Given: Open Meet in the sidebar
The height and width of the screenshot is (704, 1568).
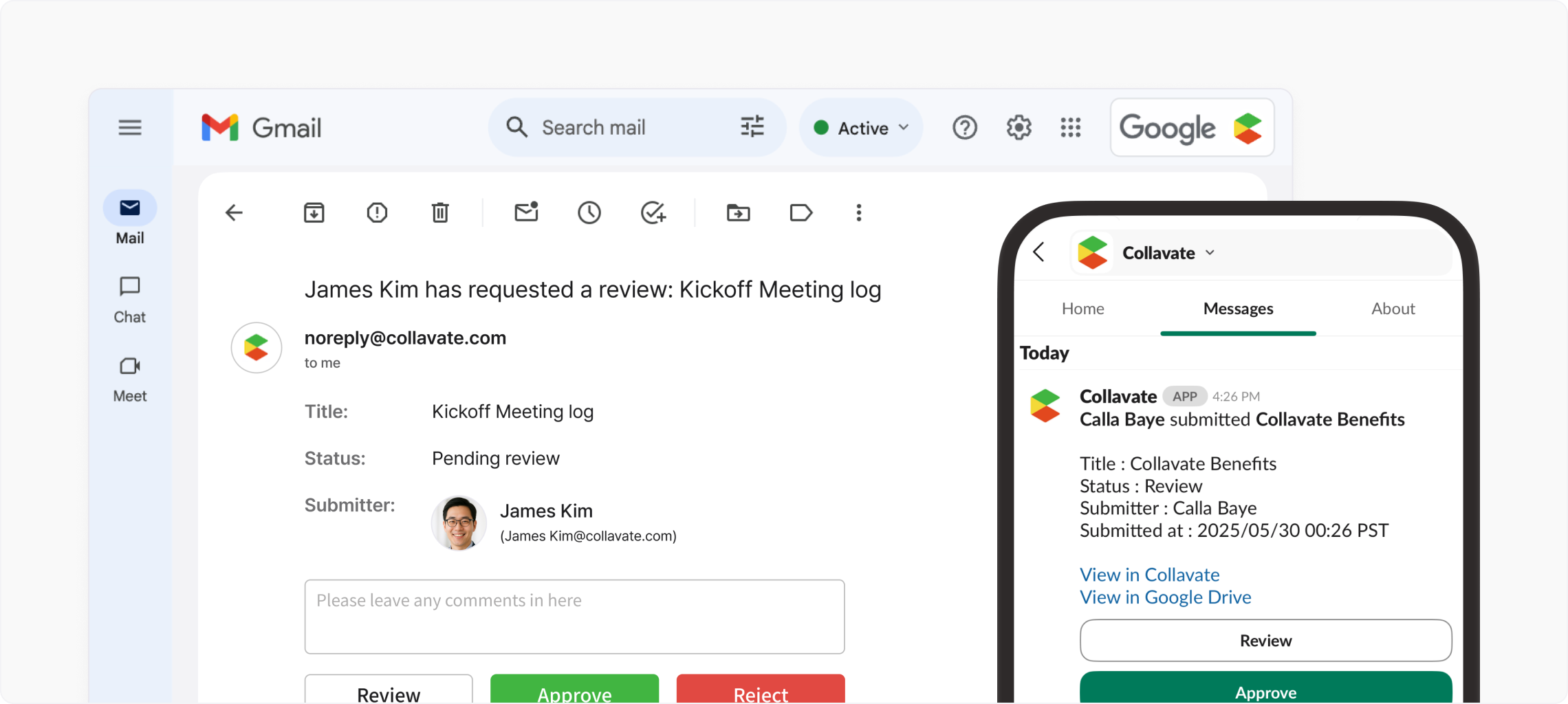Looking at the screenshot, I should (x=130, y=379).
